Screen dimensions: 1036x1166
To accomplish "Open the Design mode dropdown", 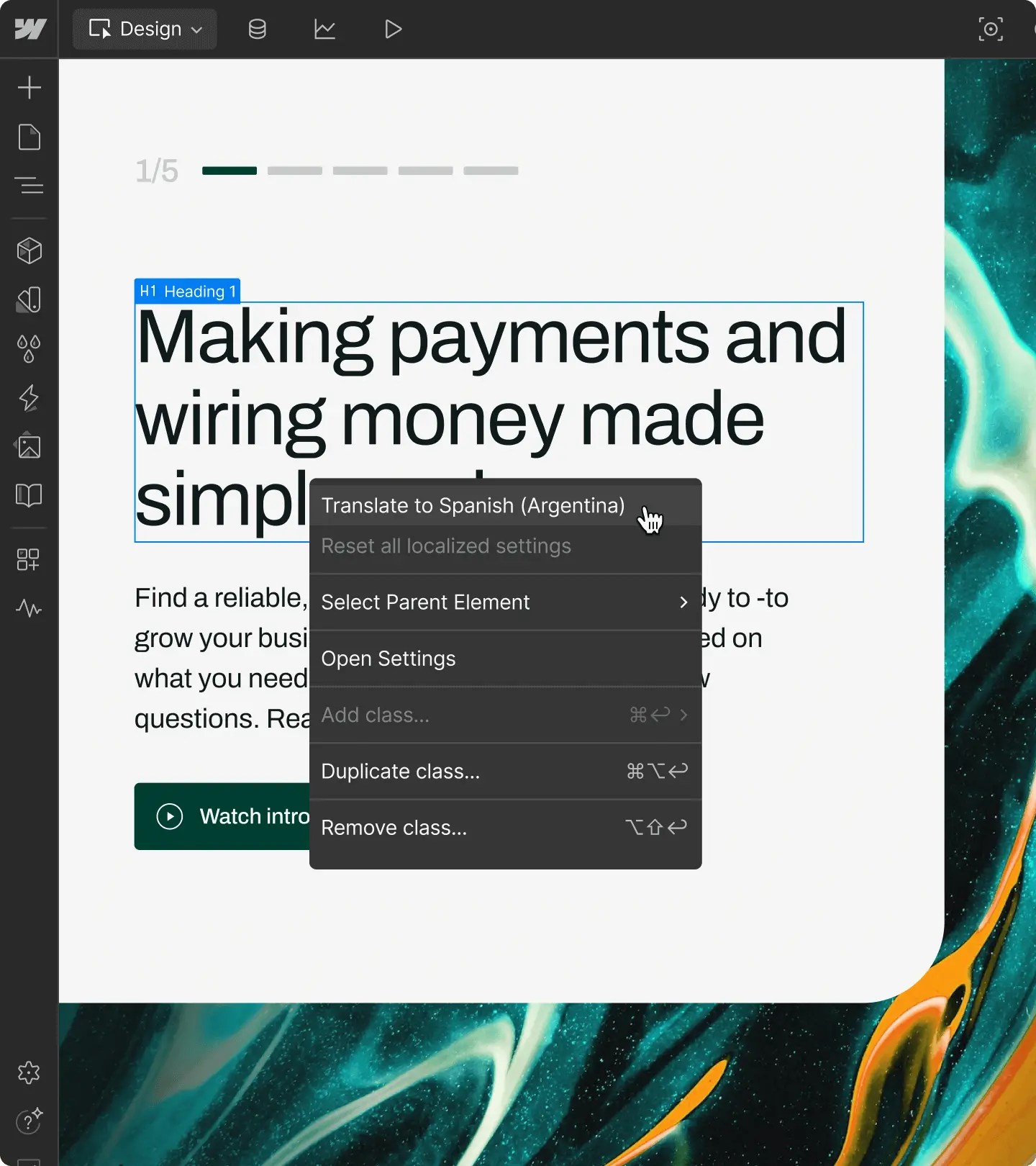I will point(145,30).
